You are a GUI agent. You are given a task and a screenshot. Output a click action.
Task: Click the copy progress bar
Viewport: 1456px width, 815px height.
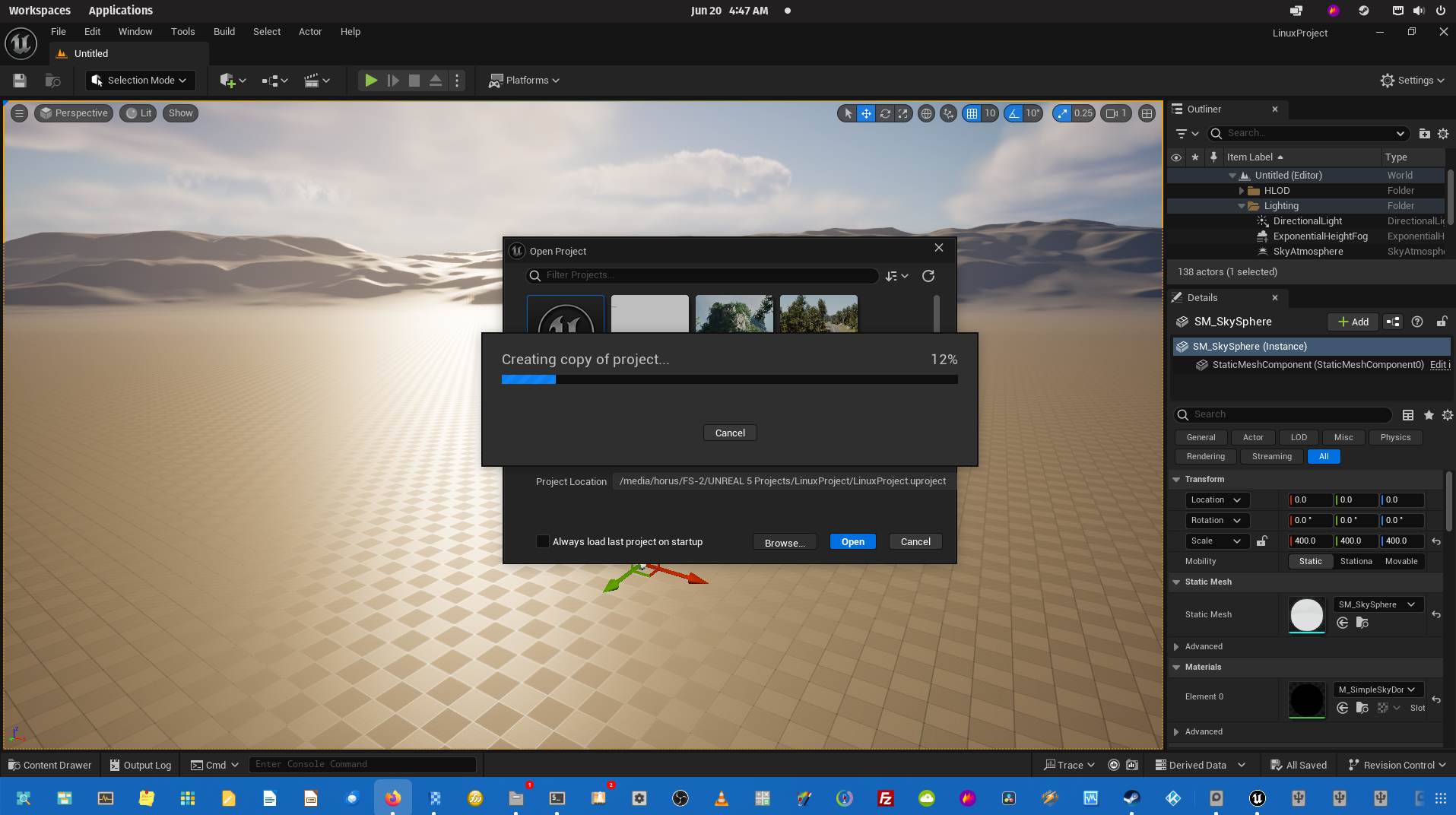730,379
